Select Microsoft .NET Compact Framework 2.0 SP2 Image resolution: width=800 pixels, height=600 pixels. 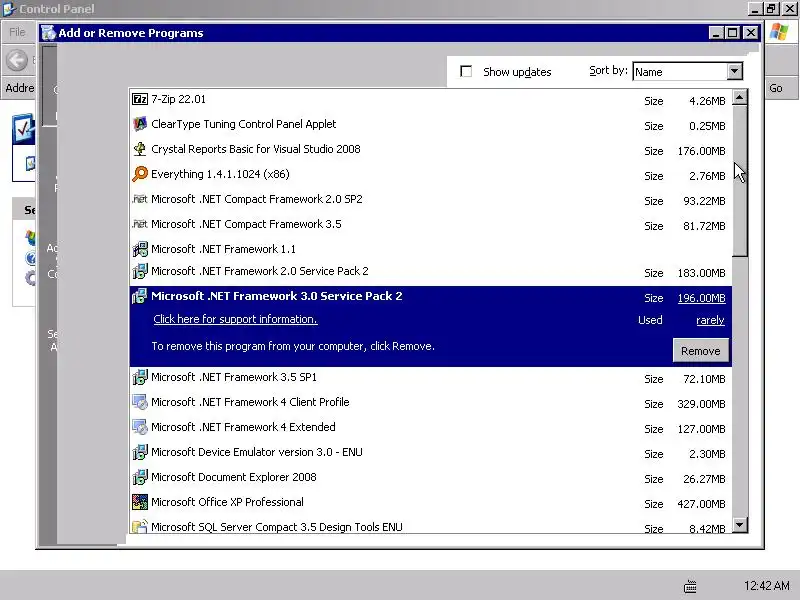(431, 199)
